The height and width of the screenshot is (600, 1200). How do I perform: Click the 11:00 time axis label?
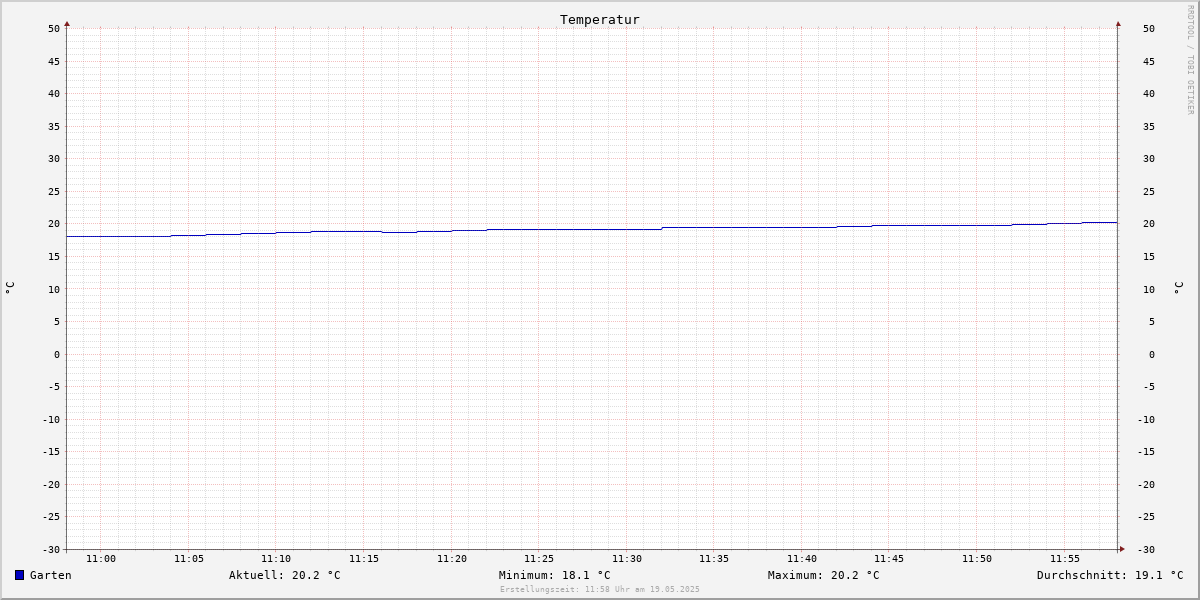tap(101, 559)
